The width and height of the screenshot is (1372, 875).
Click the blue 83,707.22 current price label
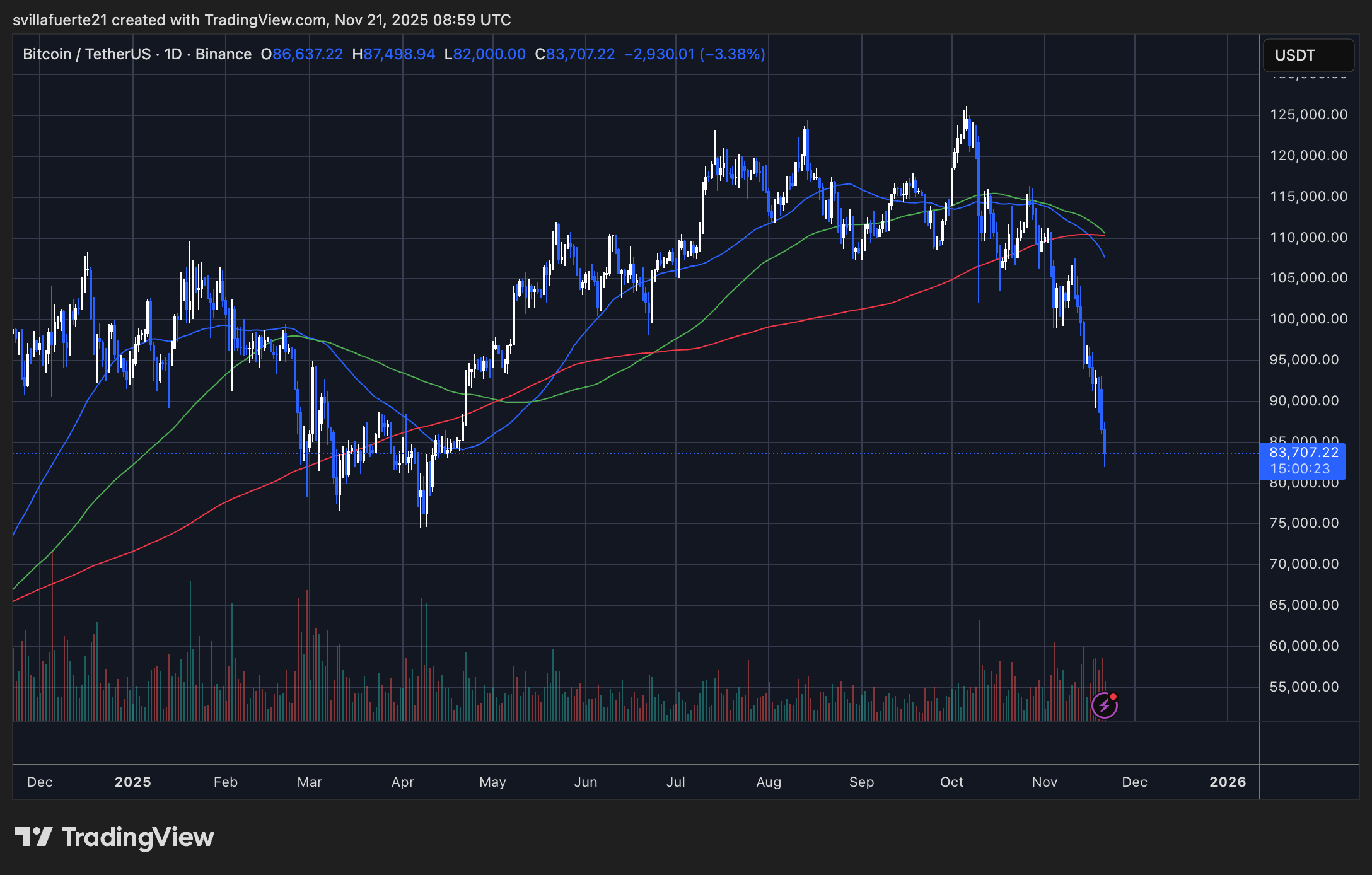click(x=1303, y=453)
